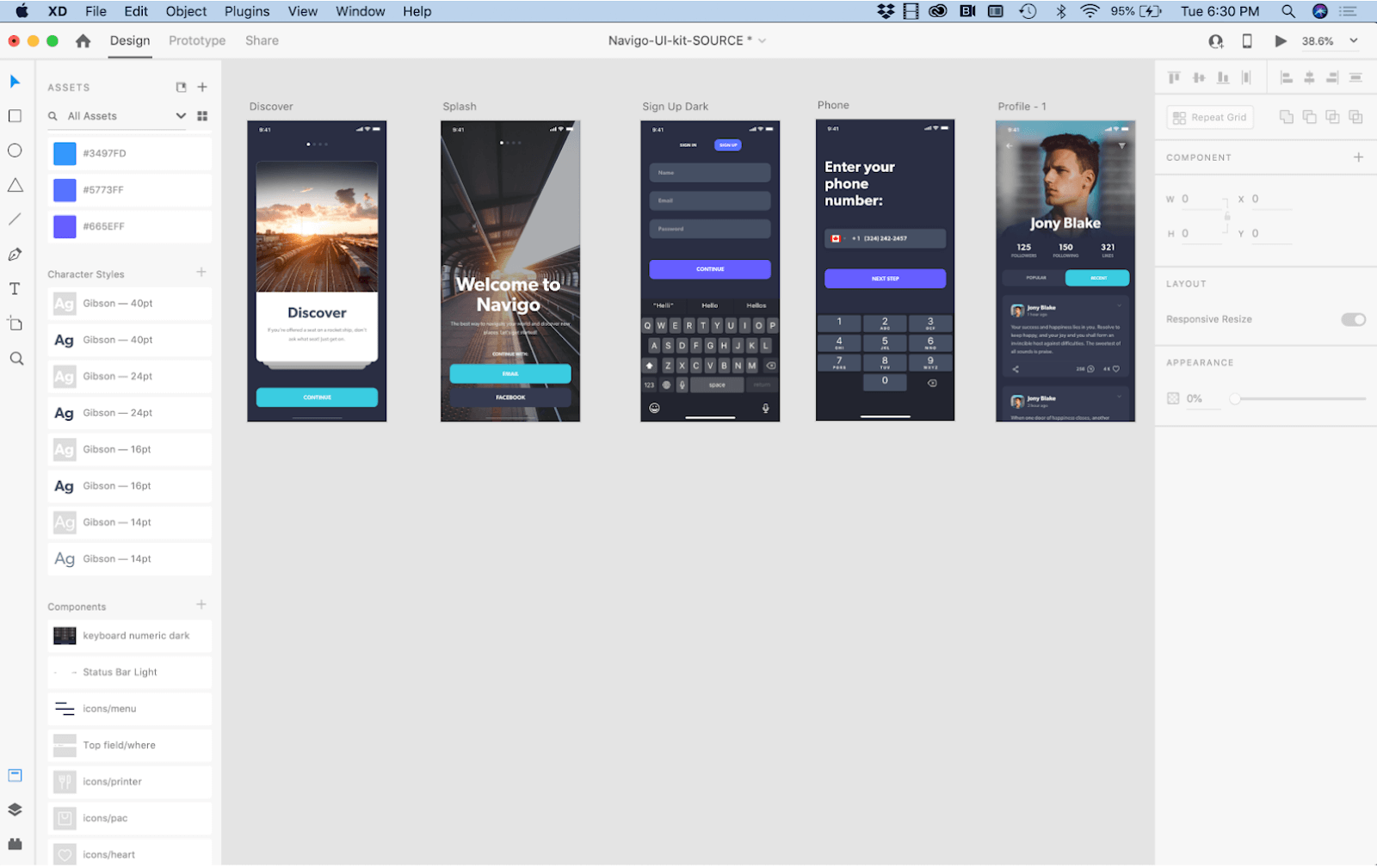
Task: Adjust the opacity slider in Appearance
Action: [x=1235, y=398]
